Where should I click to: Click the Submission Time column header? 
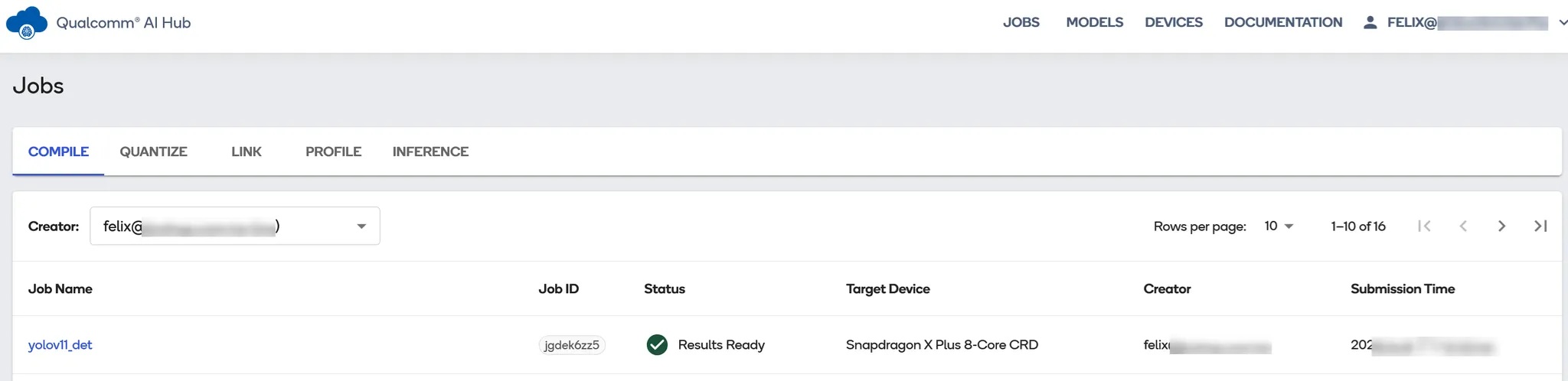tap(1403, 288)
